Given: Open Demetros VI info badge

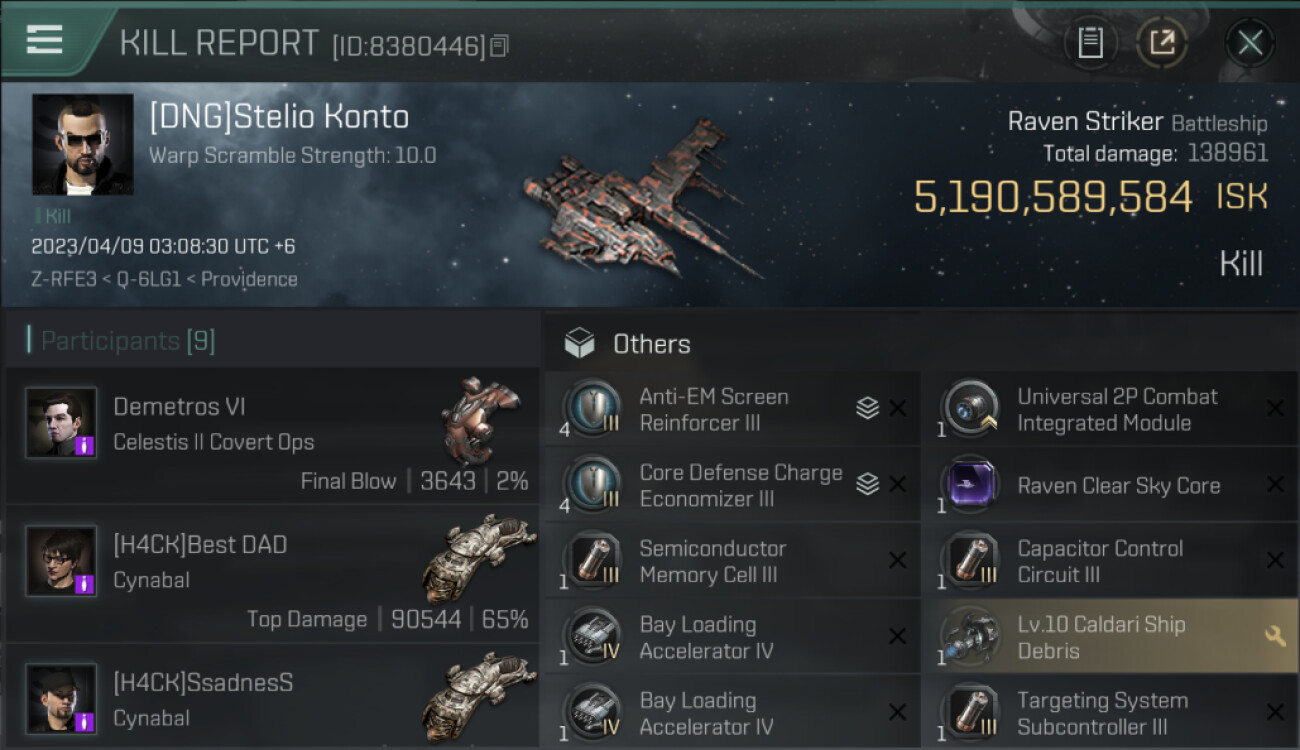Looking at the screenshot, I should pyautogui.click(x=85, y=445).
